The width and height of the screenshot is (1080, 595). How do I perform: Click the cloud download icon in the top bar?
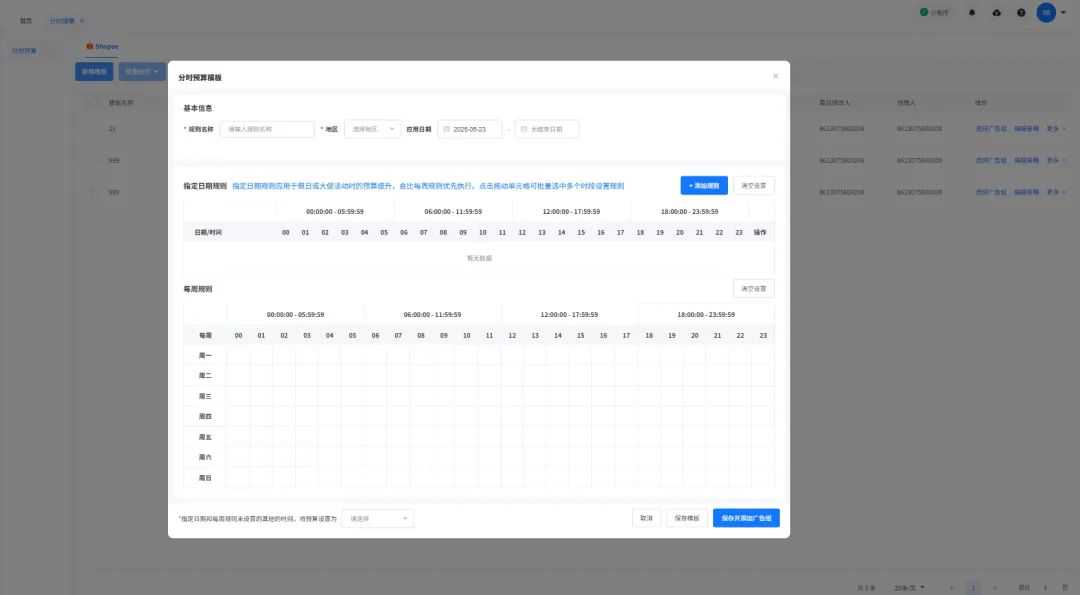click(x=997, y=12)
